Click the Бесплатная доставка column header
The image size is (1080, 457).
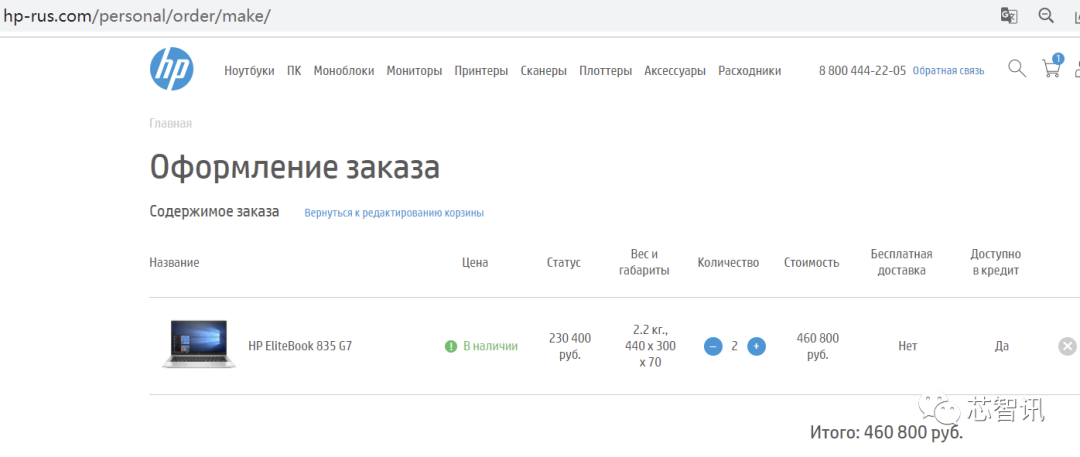click(901, 262)
